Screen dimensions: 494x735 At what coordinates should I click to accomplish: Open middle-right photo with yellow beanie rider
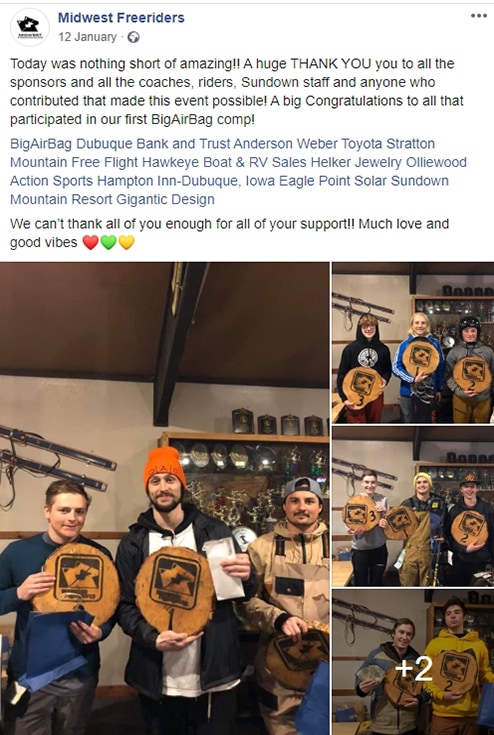[413, 506]
